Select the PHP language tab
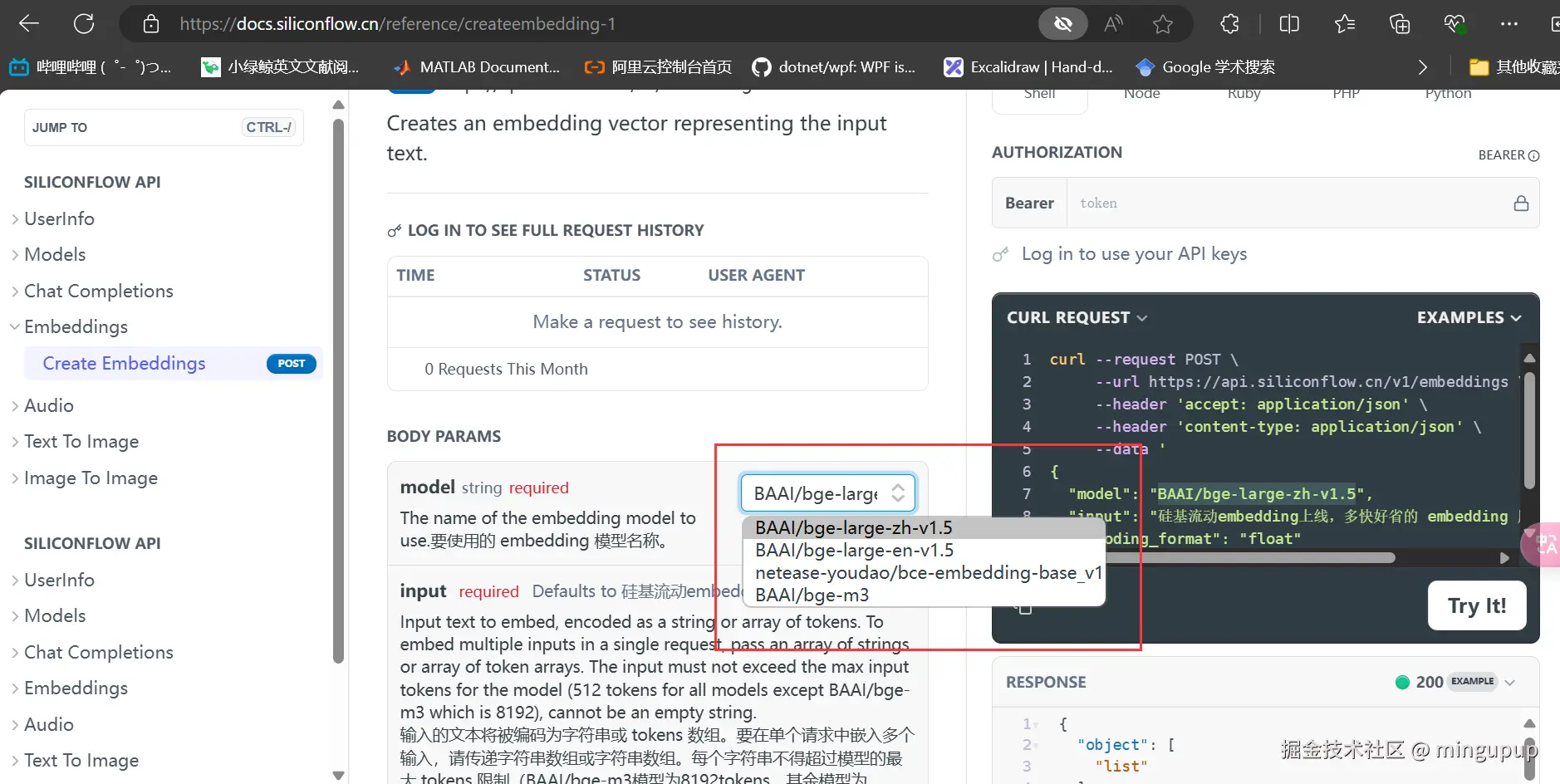 [x=1346, y=94]
